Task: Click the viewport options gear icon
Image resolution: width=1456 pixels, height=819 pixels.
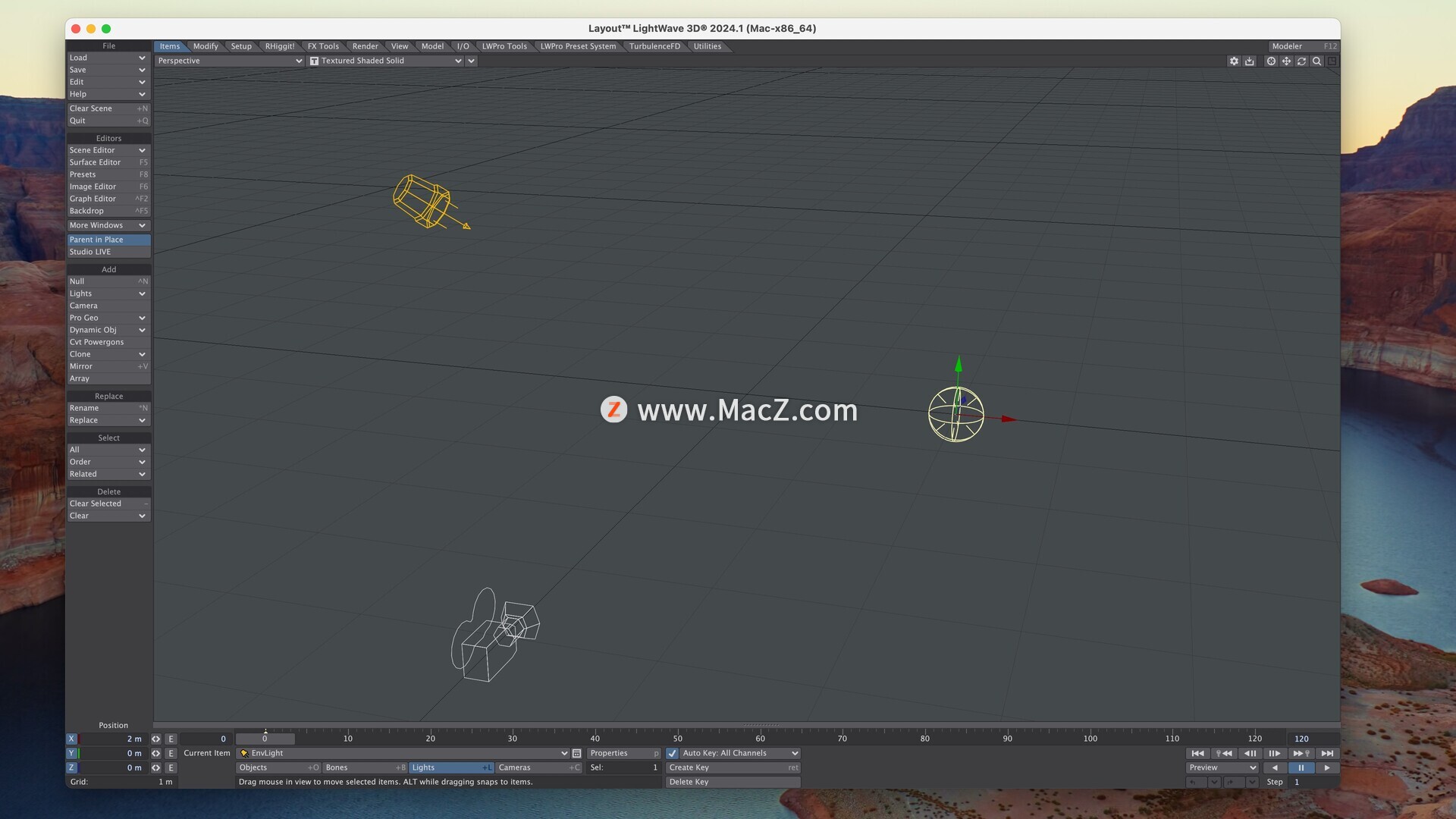Action: click(x=1234, y=61)
